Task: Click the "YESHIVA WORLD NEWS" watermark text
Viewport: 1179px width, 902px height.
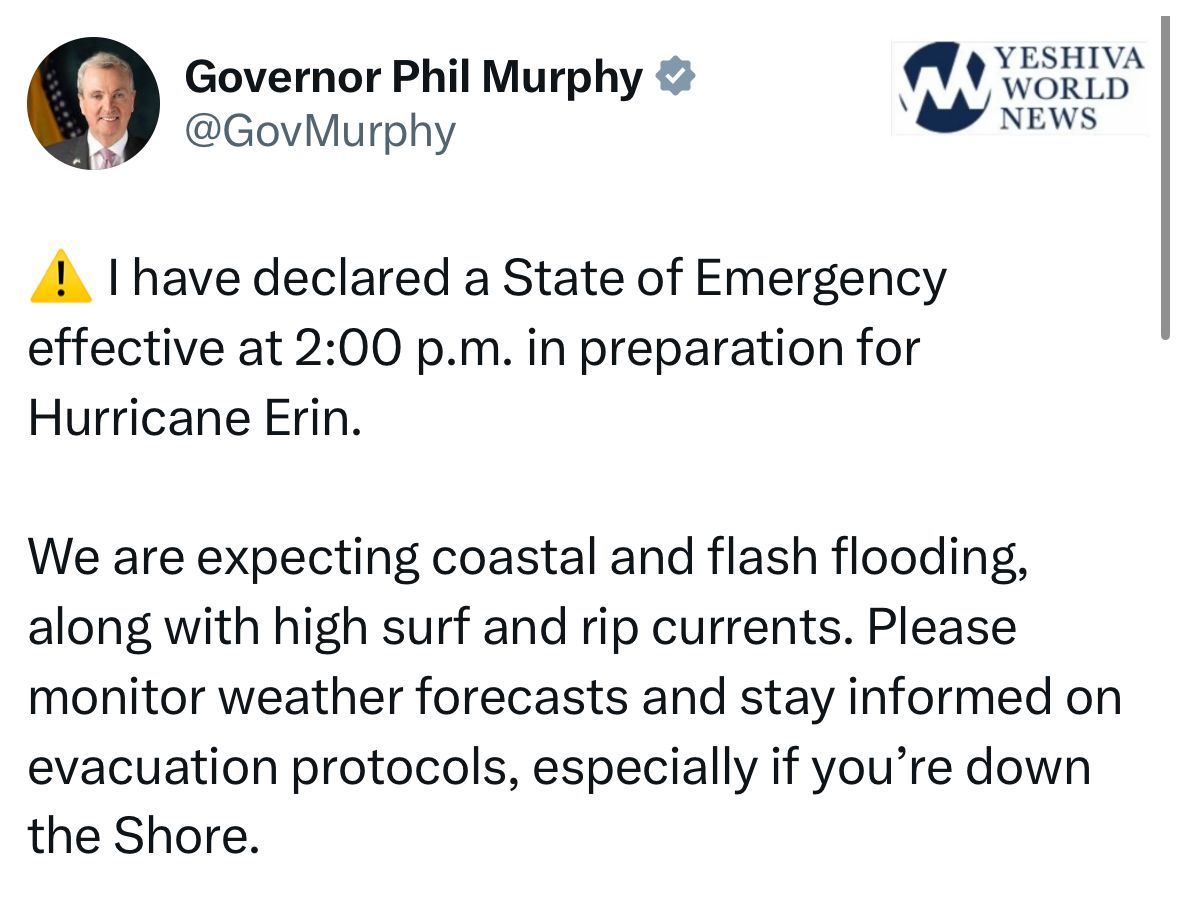Action: 1067,88
